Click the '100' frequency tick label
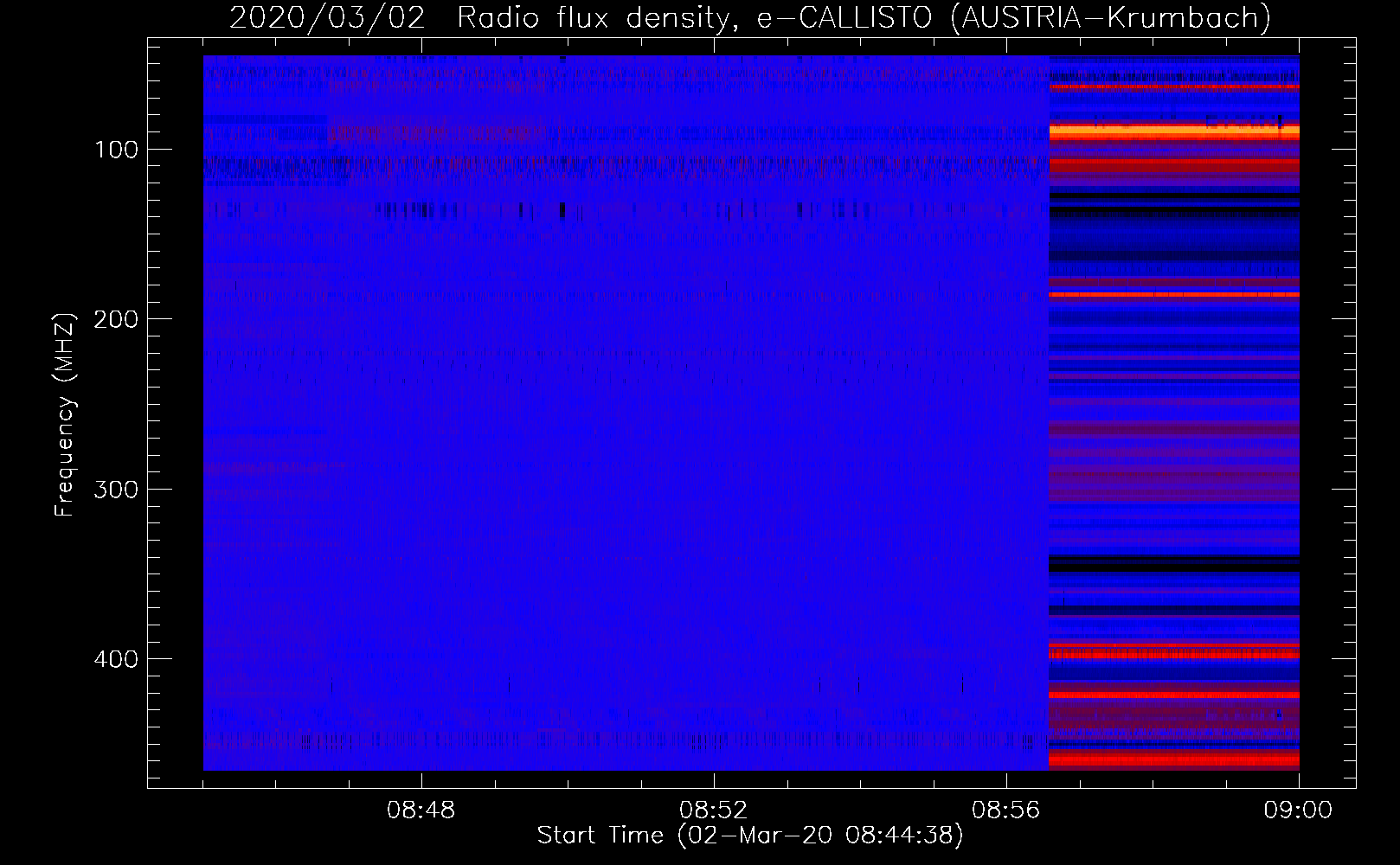Image resolution: width=1400 pixels, height=865 pixels. pyautogui.click(x=117, y=150)
